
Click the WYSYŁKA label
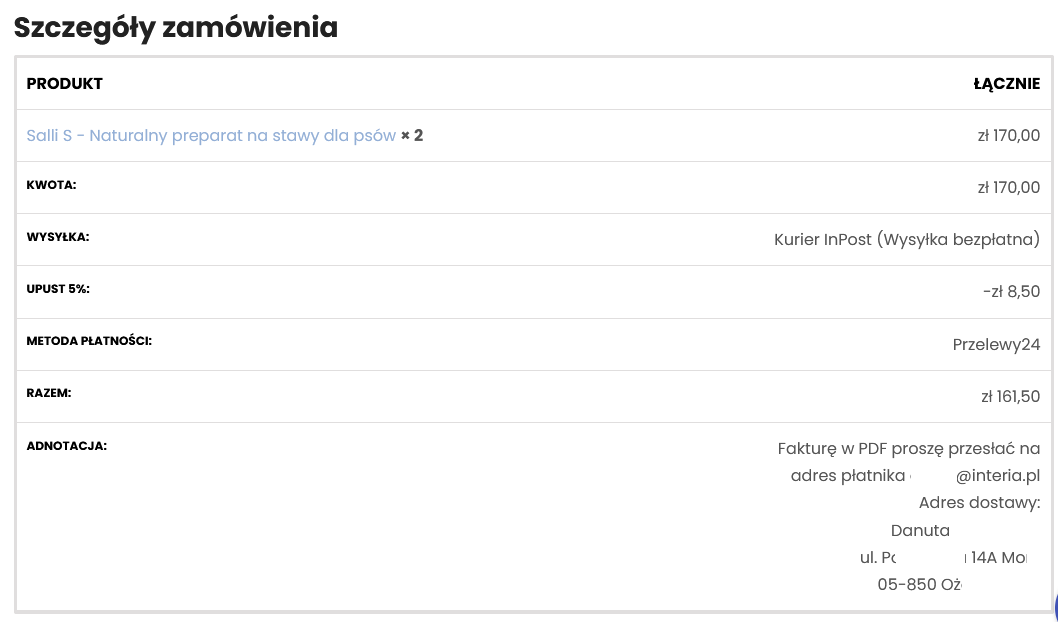(57, 237)
